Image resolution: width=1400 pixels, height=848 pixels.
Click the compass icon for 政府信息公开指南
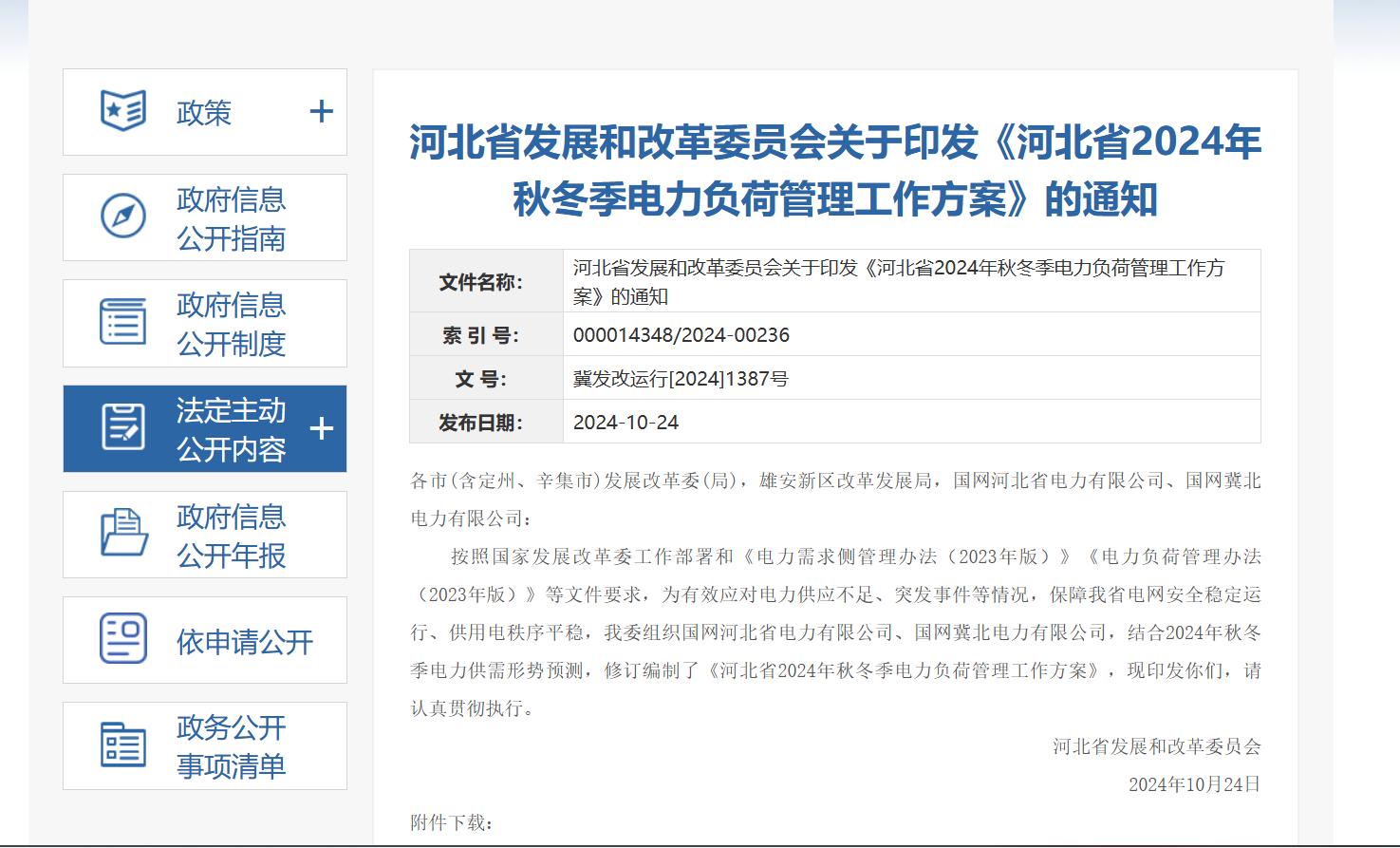(x=123, y=217)
